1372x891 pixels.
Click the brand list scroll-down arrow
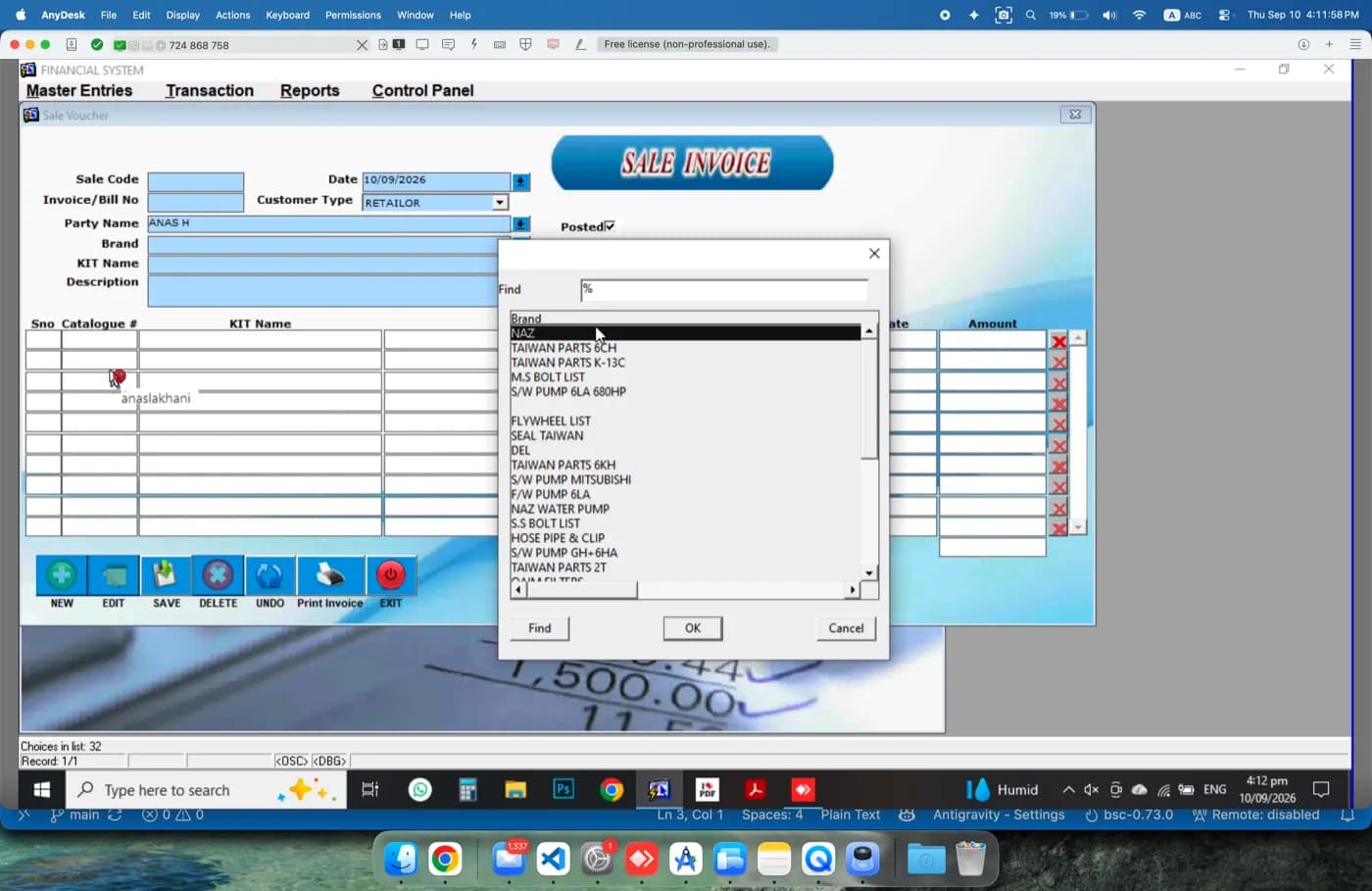[869, 573]
